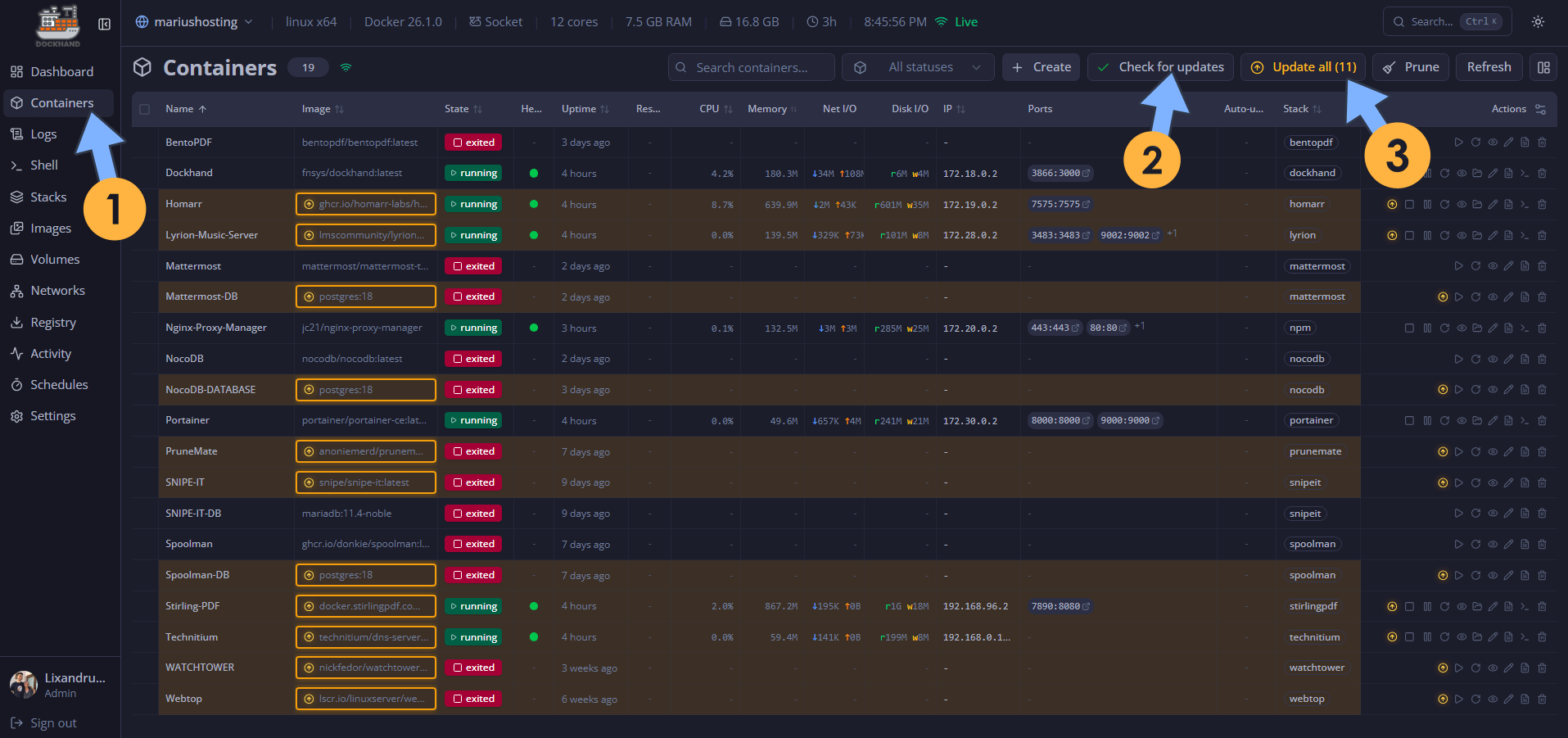Navigate to the Images section

tap(51, 228)
